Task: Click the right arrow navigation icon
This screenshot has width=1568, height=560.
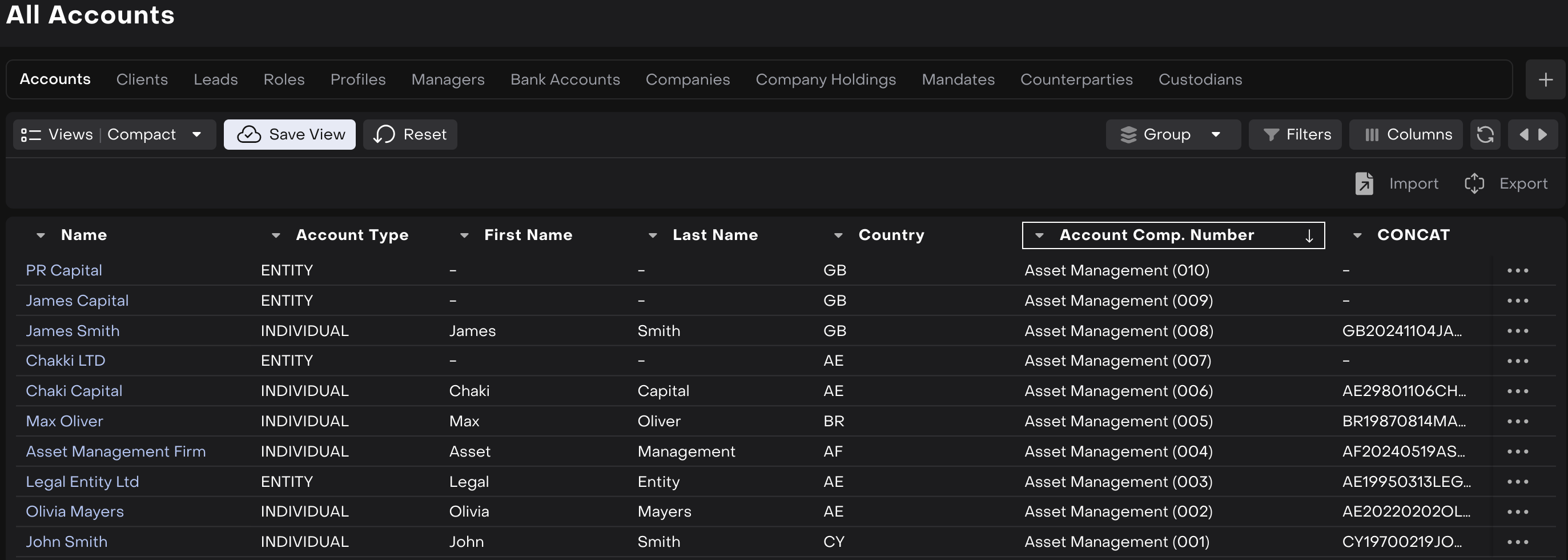Action: [1543, 134]
